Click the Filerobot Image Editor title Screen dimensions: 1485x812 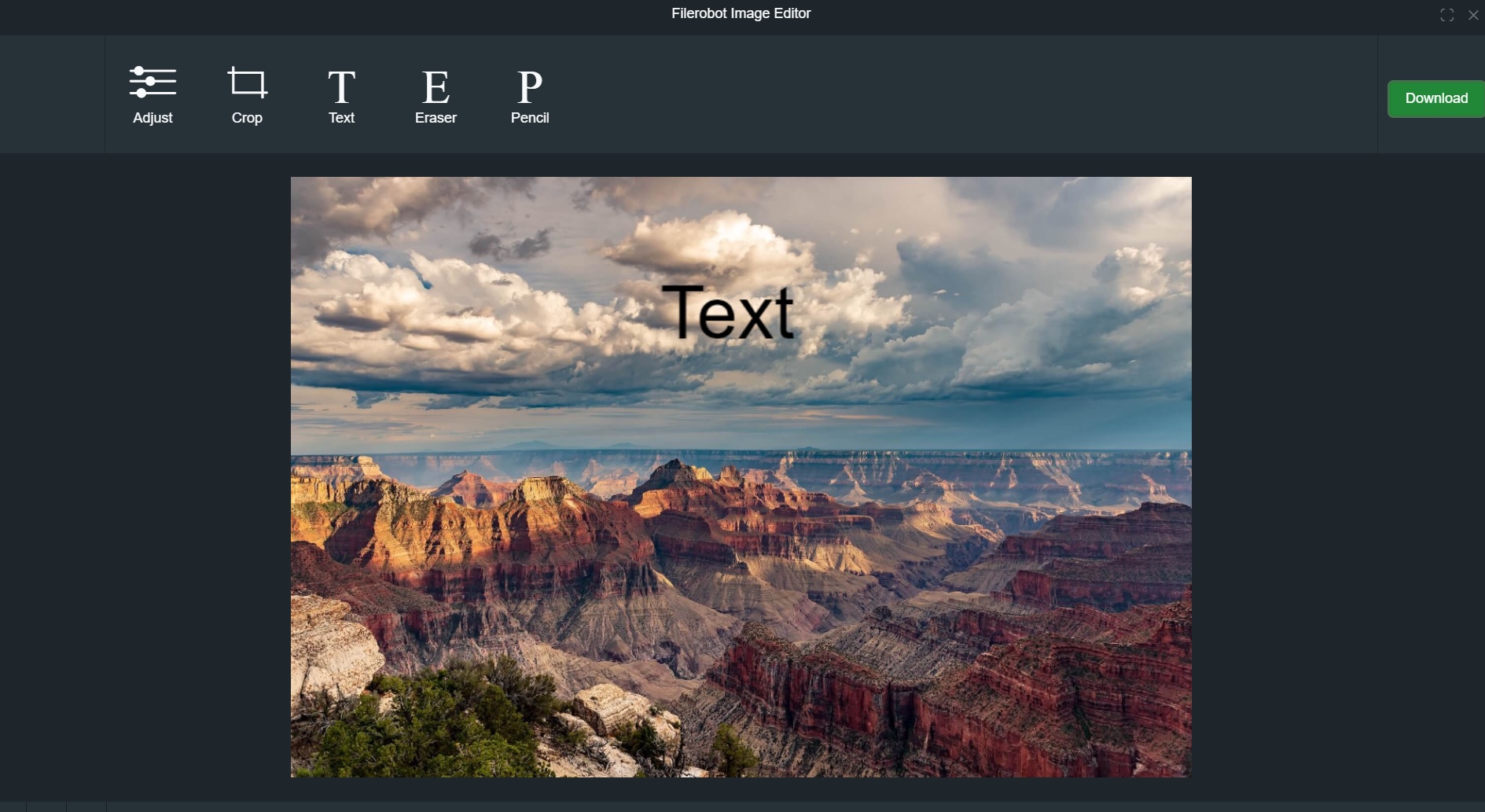(x=741, y=13)
